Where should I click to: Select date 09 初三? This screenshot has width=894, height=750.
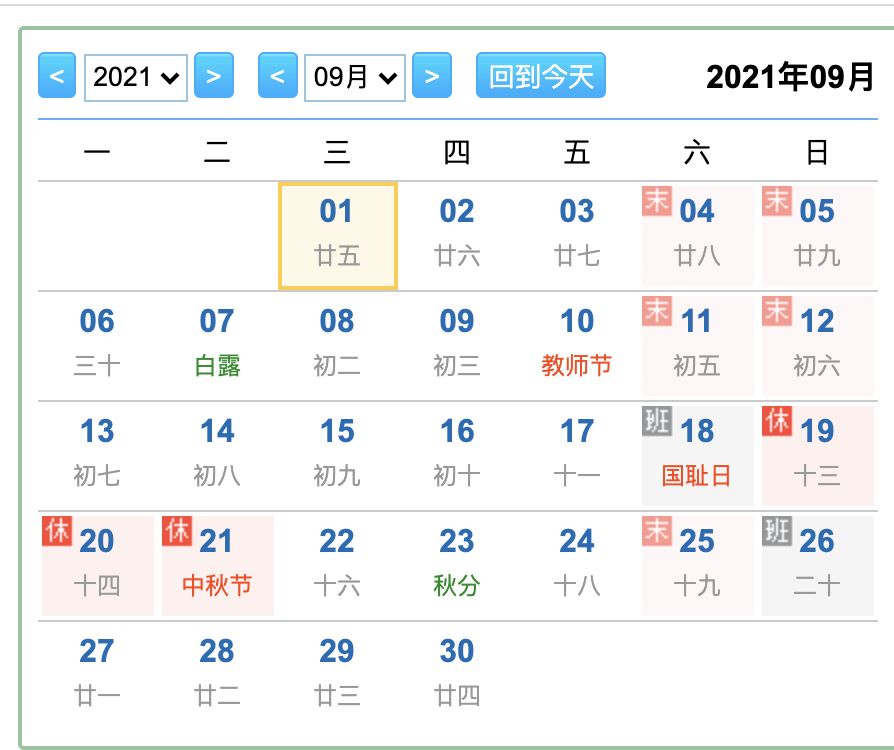[x=457, y=346]
